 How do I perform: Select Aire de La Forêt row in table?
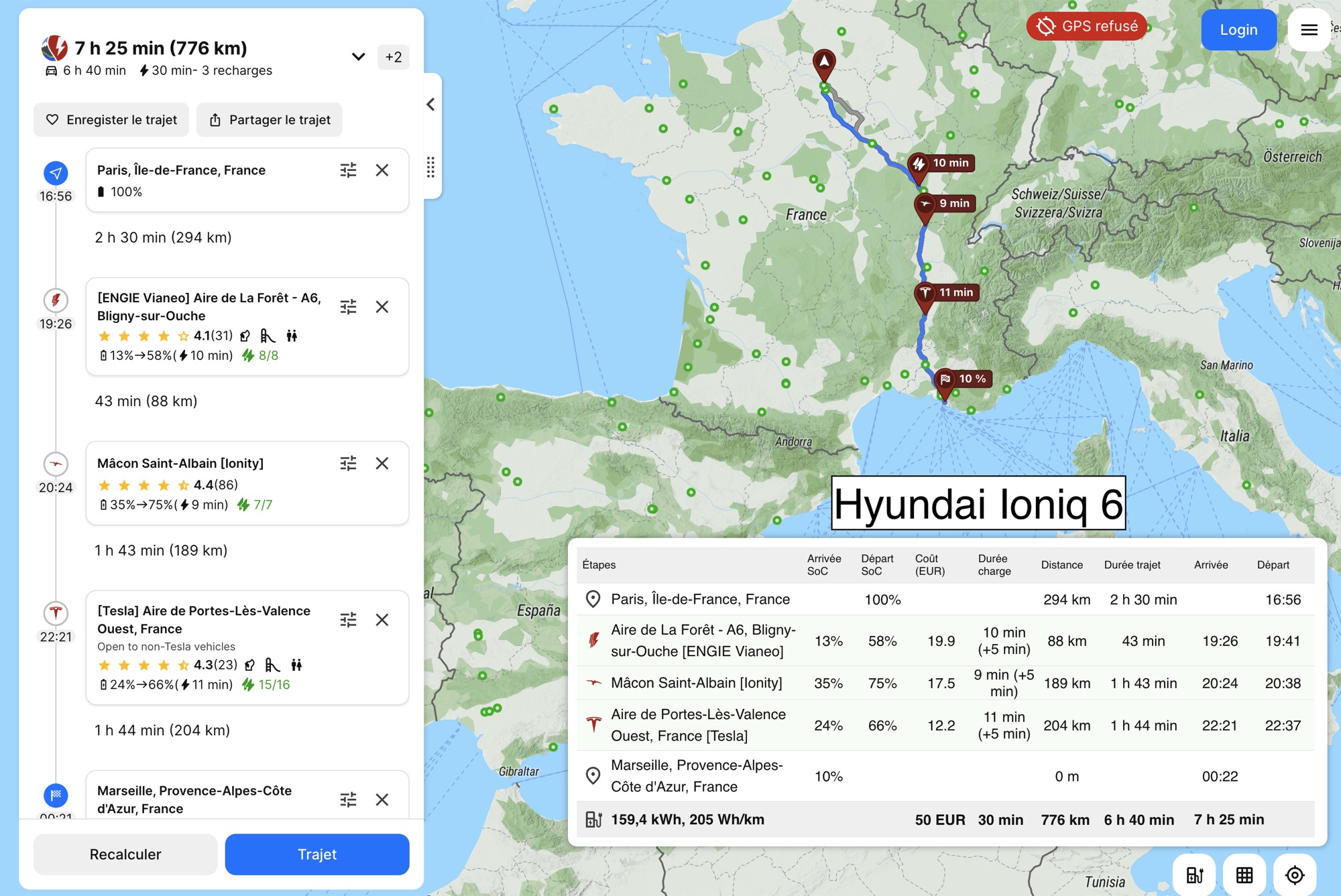pos(945,641)
